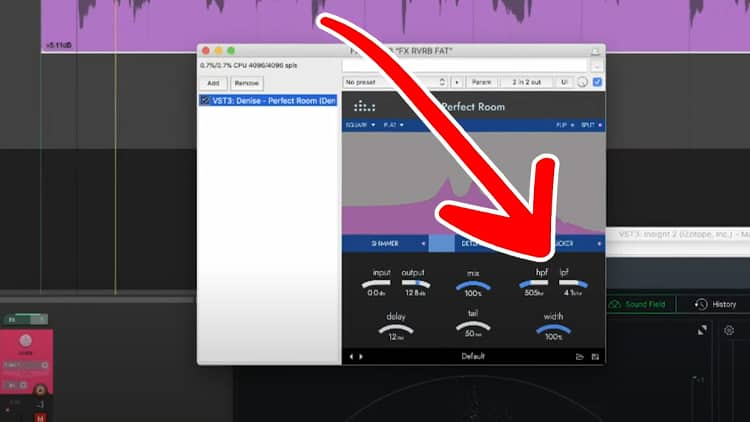
Task: Click the light blue block next to SHIMMER
Action: tap(441, 244)
